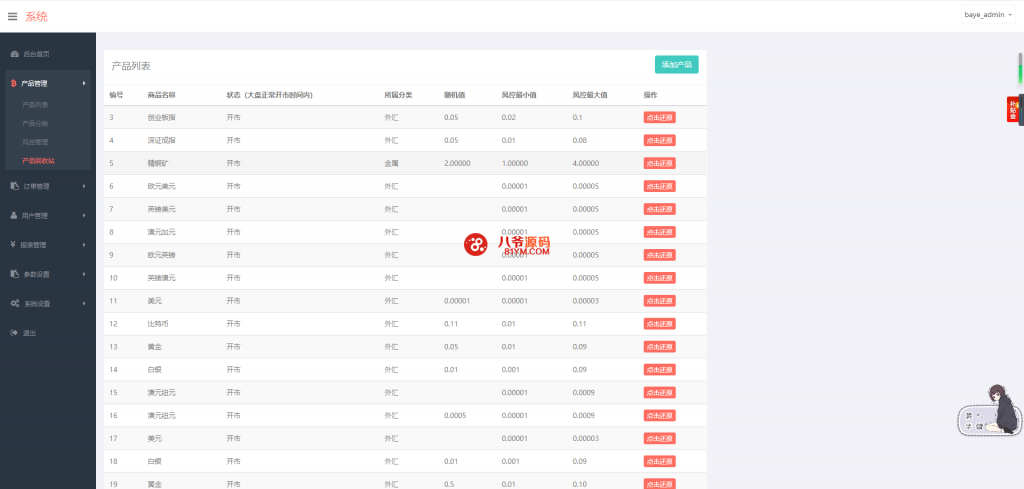1024x489 pixels.
Task: Click the 英镑澳元 product name cell
Action: (162, 277)
